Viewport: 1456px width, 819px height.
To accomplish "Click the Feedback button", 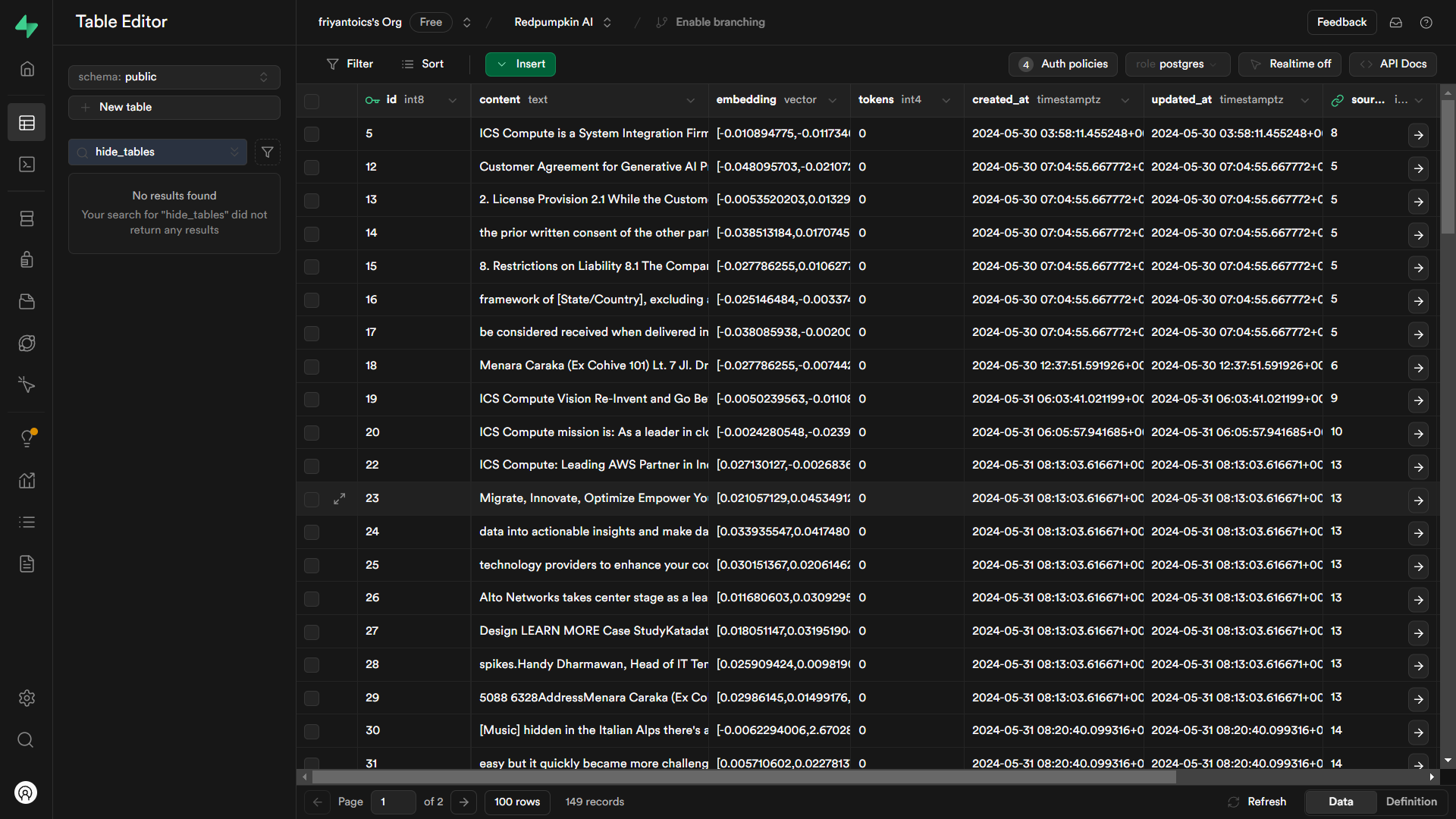I will [1341, 23].
